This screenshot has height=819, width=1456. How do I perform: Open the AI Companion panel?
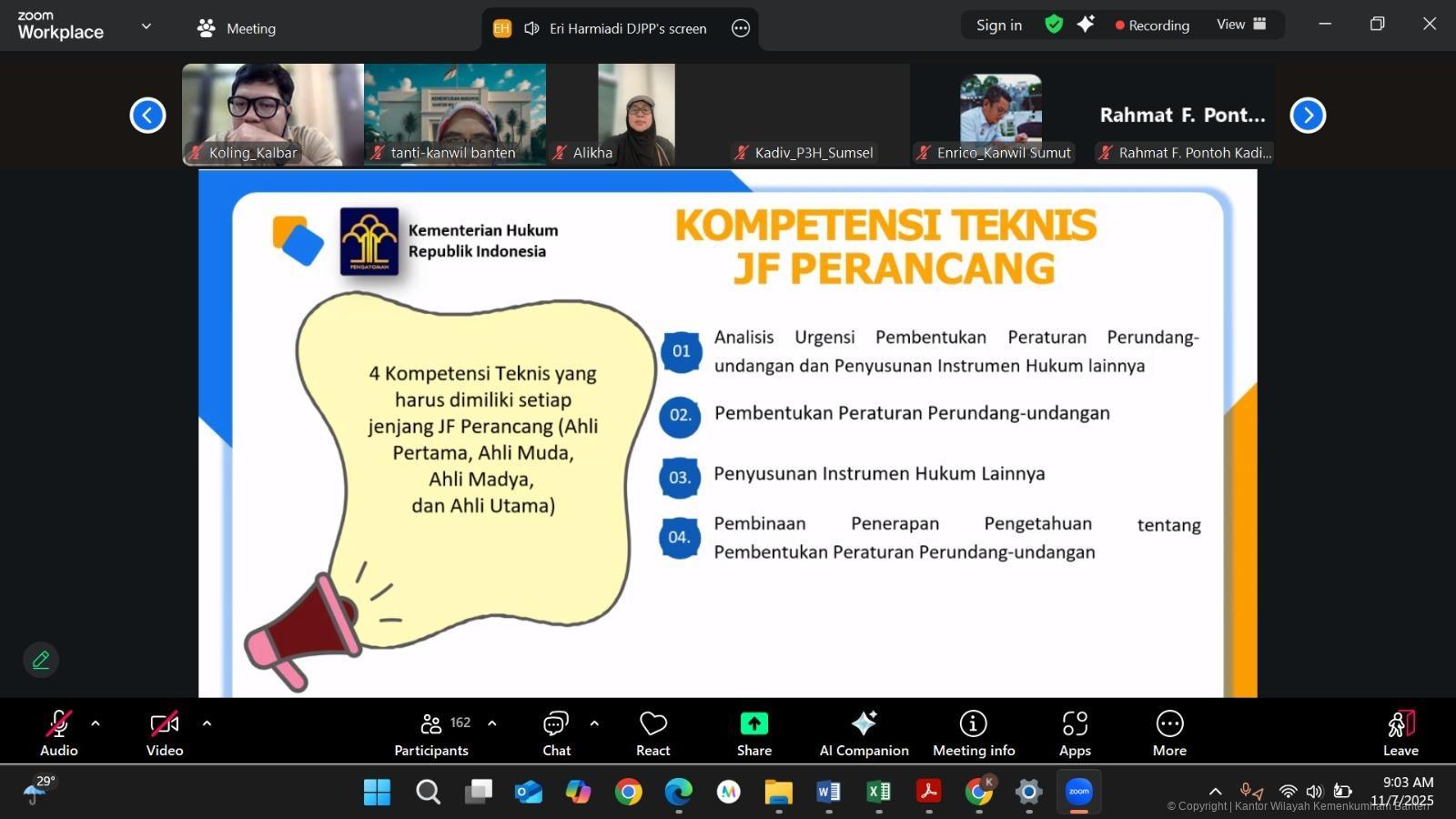(864, 733)
